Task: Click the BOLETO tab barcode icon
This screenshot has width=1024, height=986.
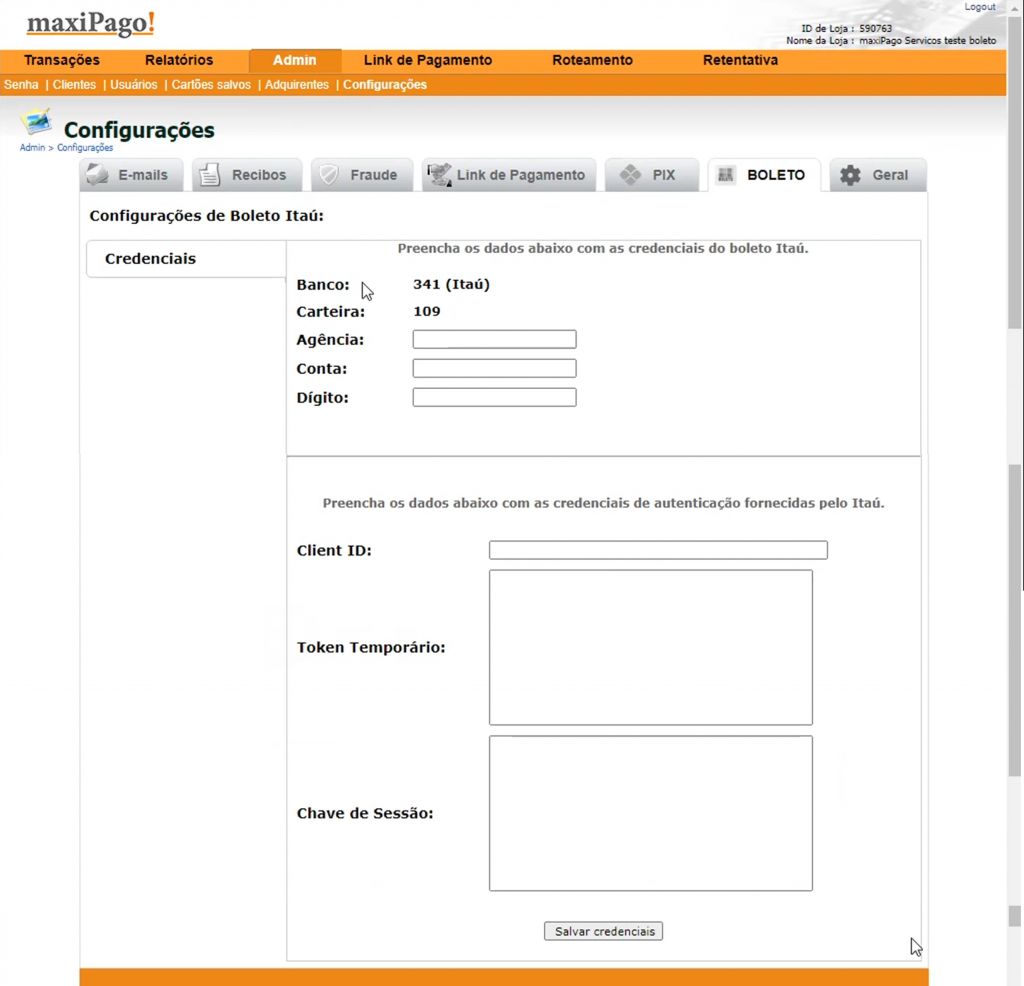Action: (726, 175)
